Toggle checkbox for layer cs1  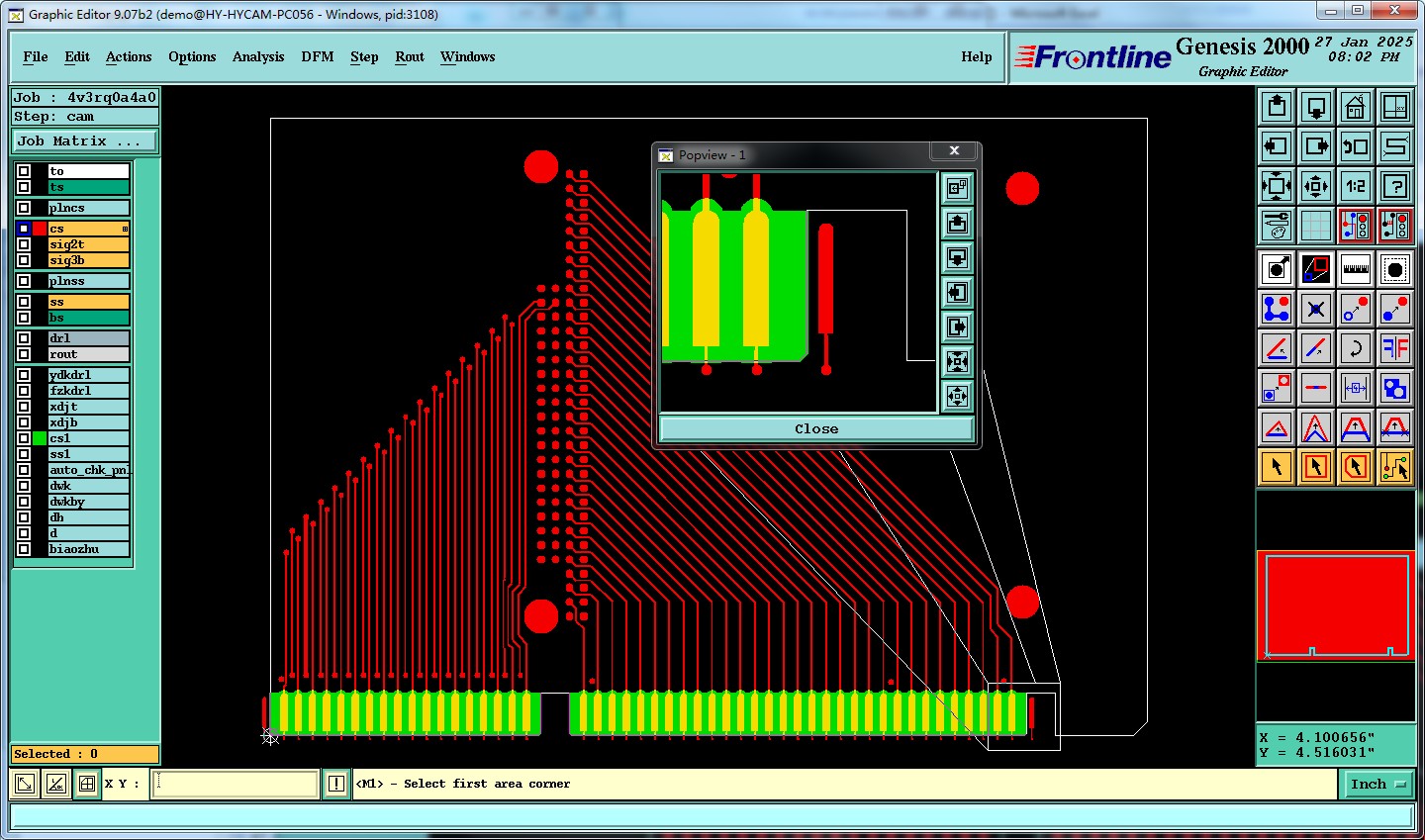click(x=24, y=438)
